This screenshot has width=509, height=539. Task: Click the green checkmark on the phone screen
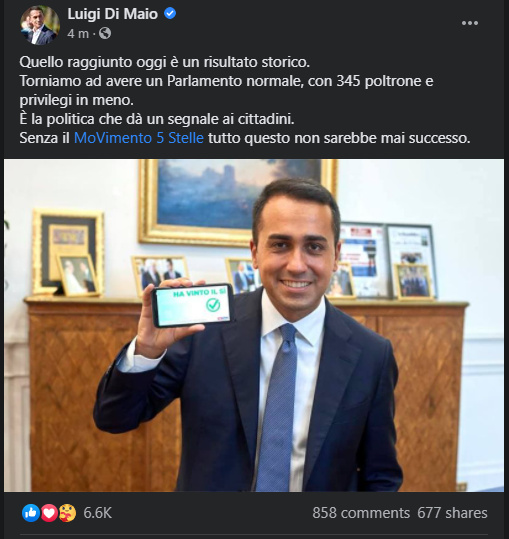pos(213,305)
